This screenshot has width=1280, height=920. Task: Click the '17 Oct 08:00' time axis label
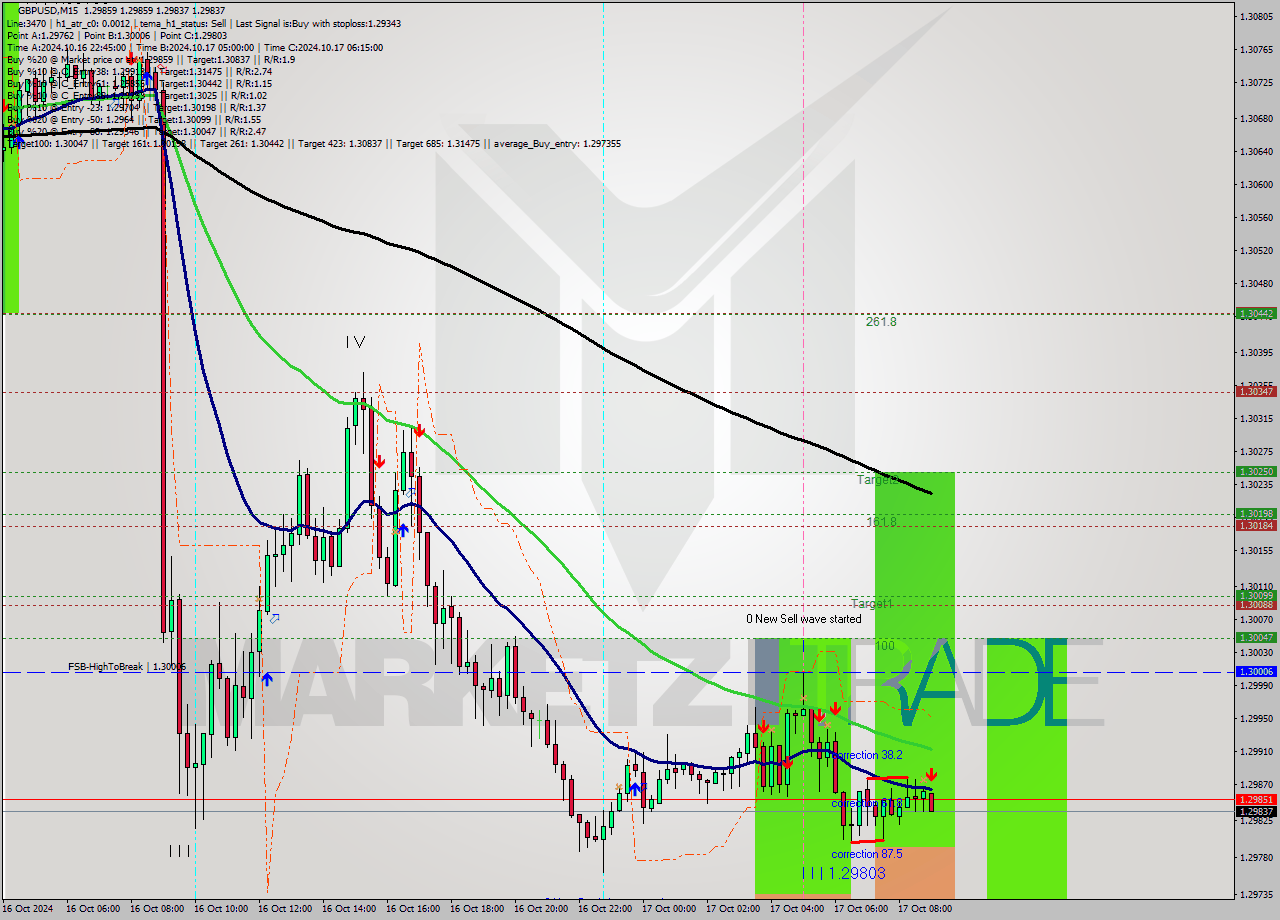click(x=925, y=909)
